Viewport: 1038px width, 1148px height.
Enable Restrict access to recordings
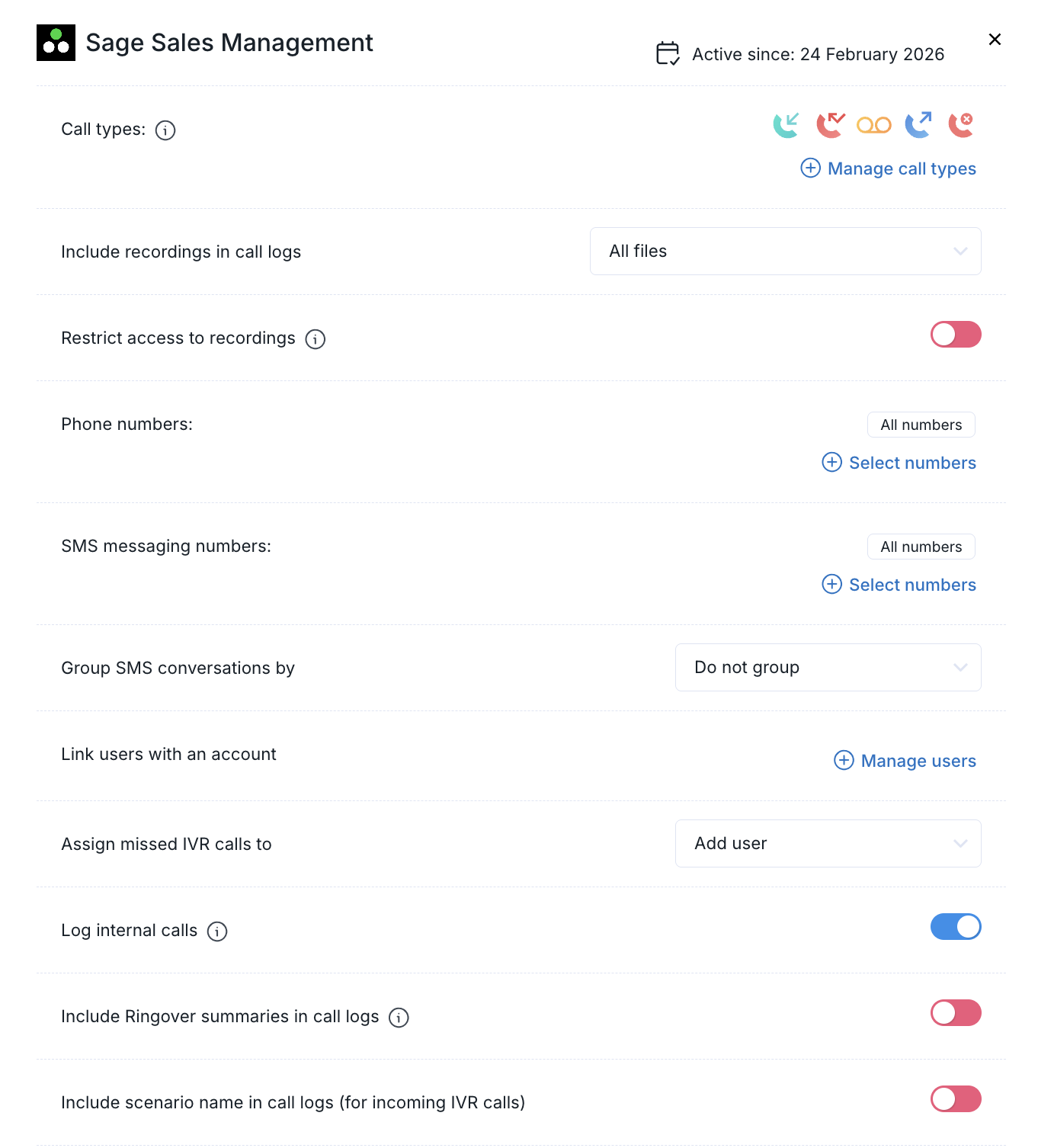click(956, 335)
